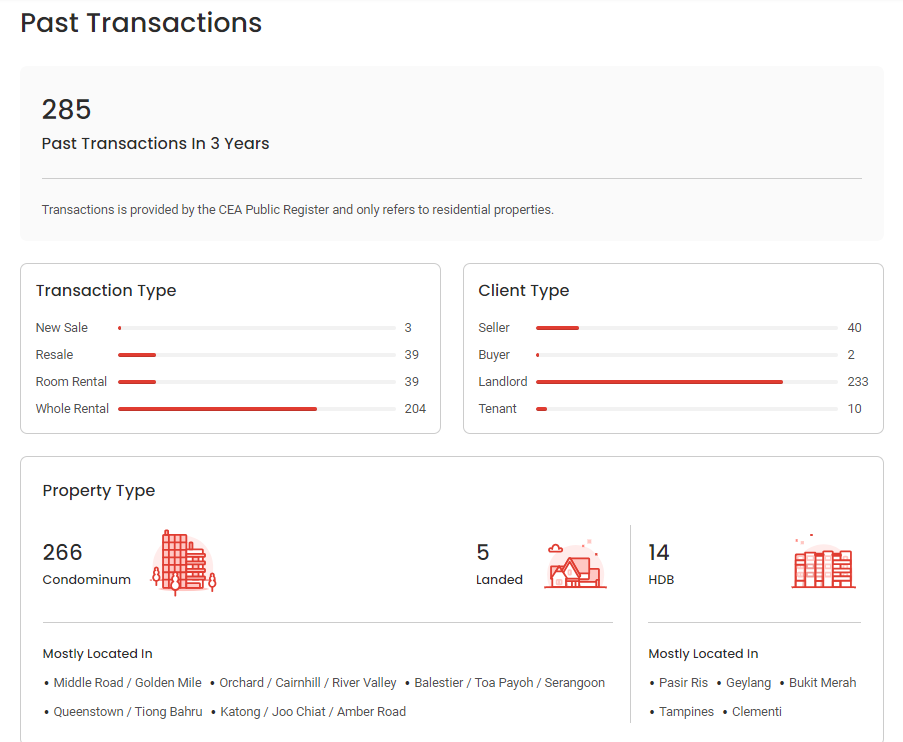Click the Seller client bar
Screen dimensions: 903x742
pos(686,328)
